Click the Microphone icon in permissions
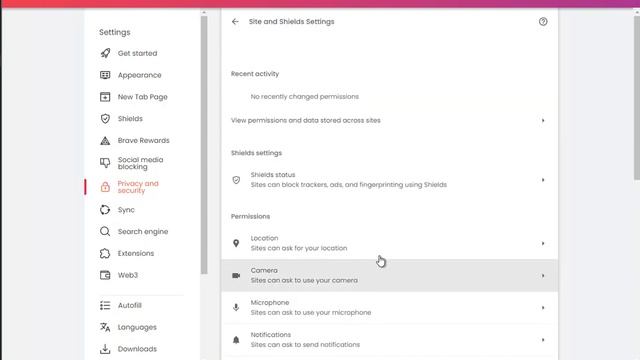Screen dimensions: 640x360 [236, 307]
